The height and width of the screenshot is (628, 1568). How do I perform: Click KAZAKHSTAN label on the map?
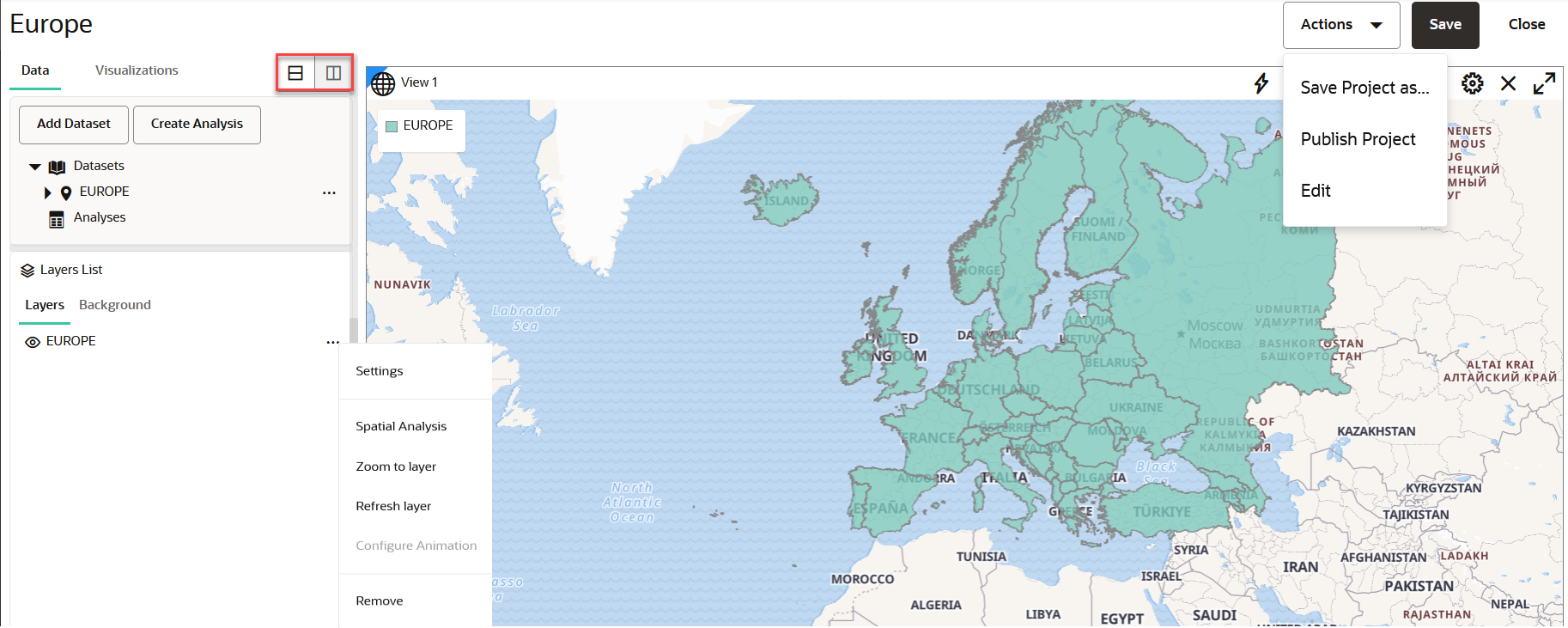click(x=1376, y=431)
